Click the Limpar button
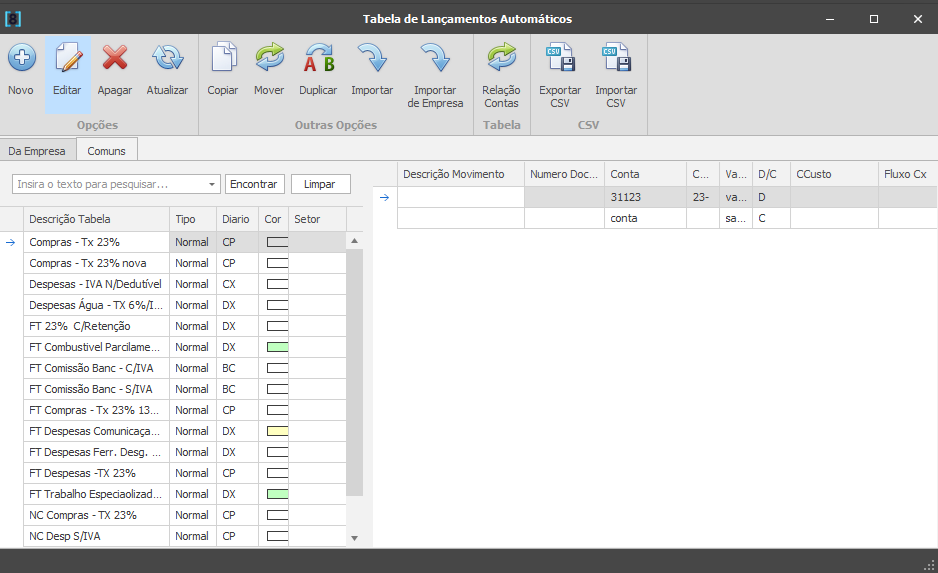The height and width of the screenshot is (573, 938). click(x=319, y=184)
